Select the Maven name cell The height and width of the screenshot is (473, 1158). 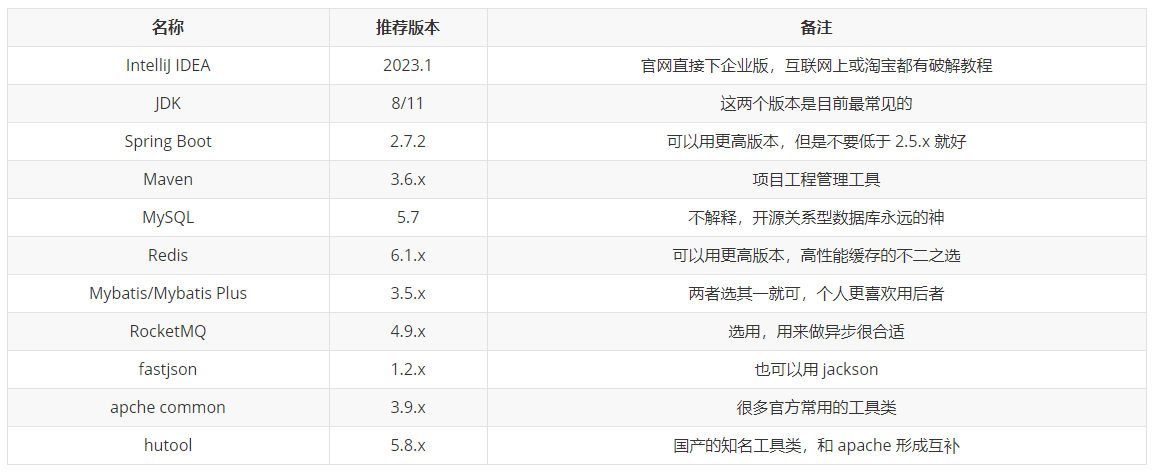pyautogui.click(x=168, y=180)
